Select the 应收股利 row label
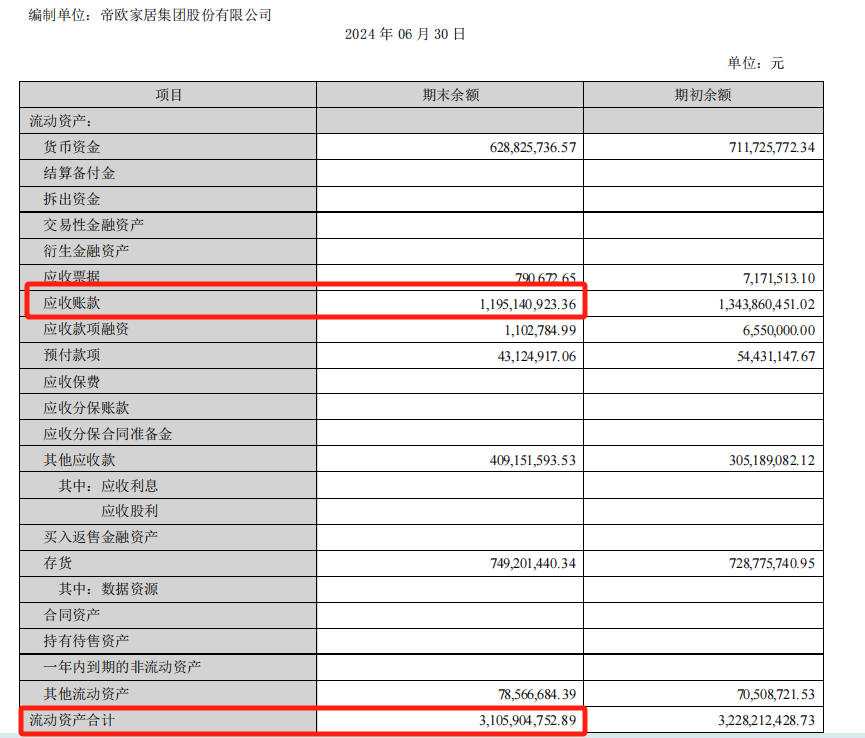This screenshot has height=738, width=865. (x=130, y=511)
